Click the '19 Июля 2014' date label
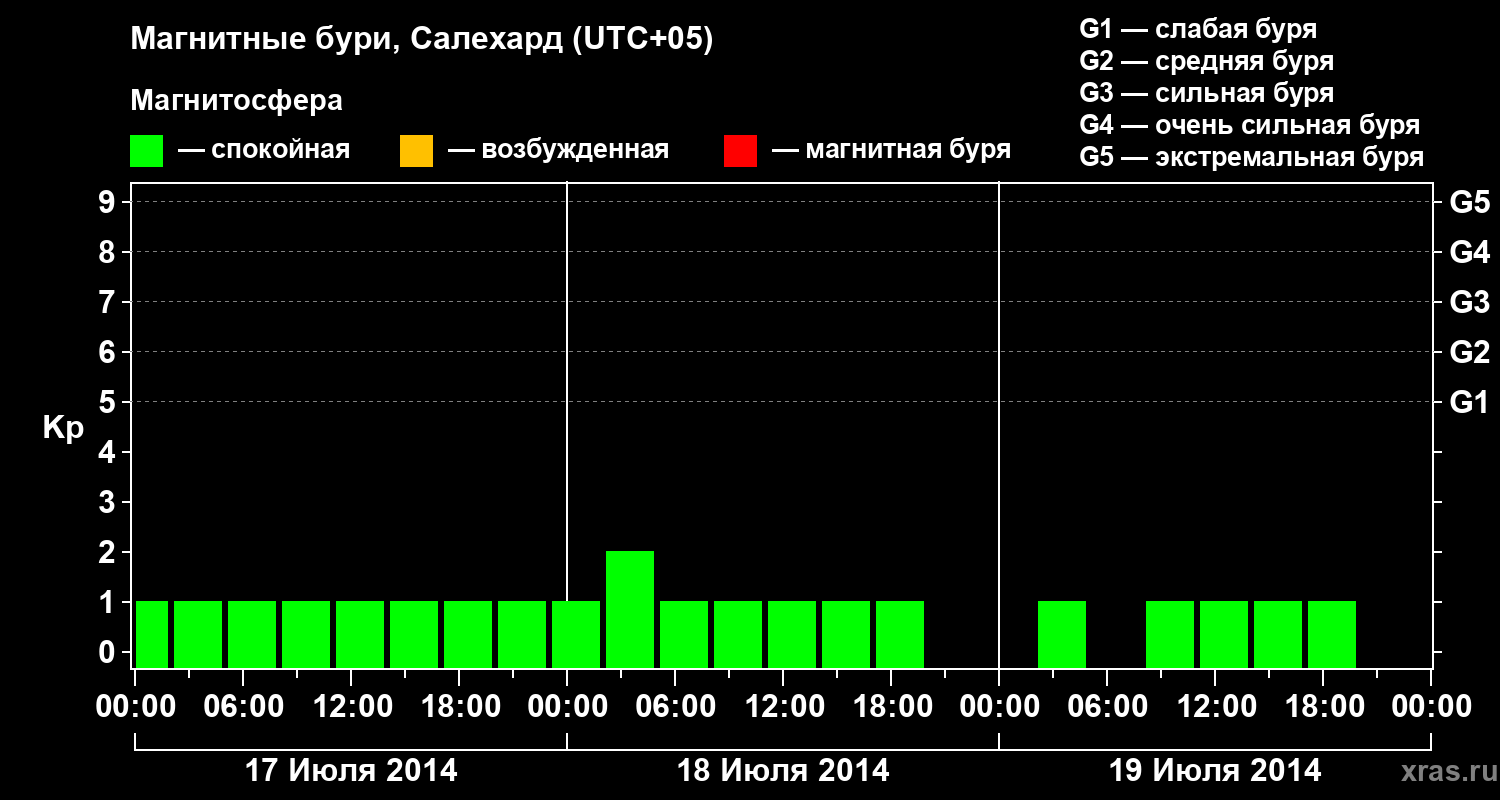The width and height of the screenshot is (1500, 800). point(1215,771)
